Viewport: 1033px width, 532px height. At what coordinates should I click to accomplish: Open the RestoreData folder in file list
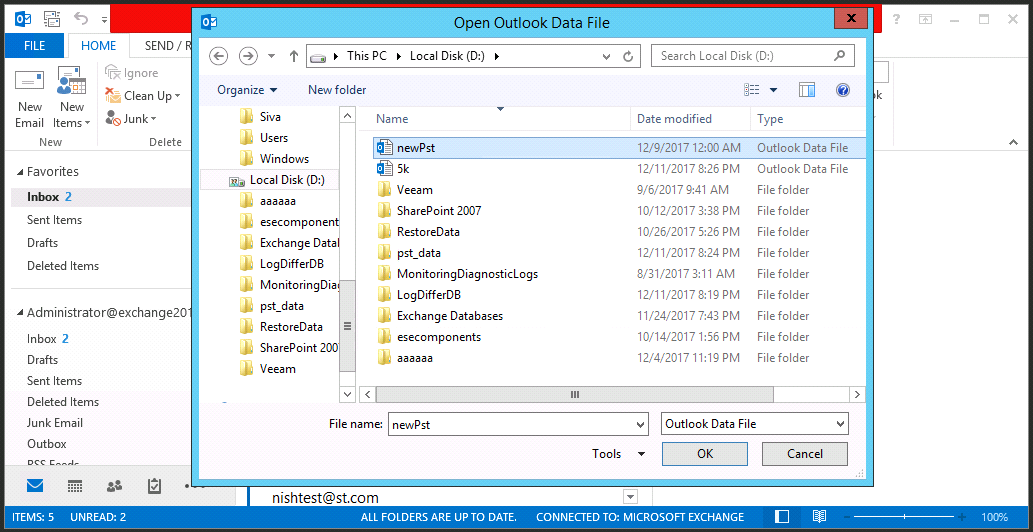(619, 232)
